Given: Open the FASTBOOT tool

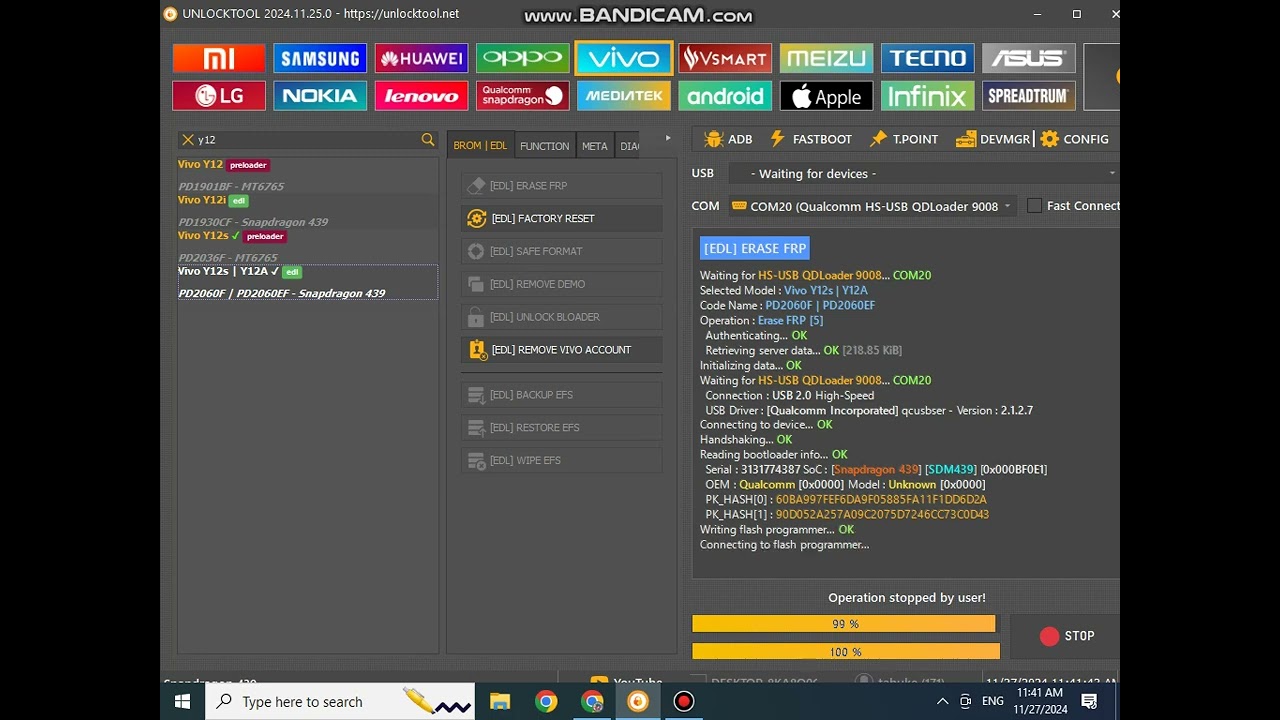Looking at the screenshot, I should coord(811,139).
